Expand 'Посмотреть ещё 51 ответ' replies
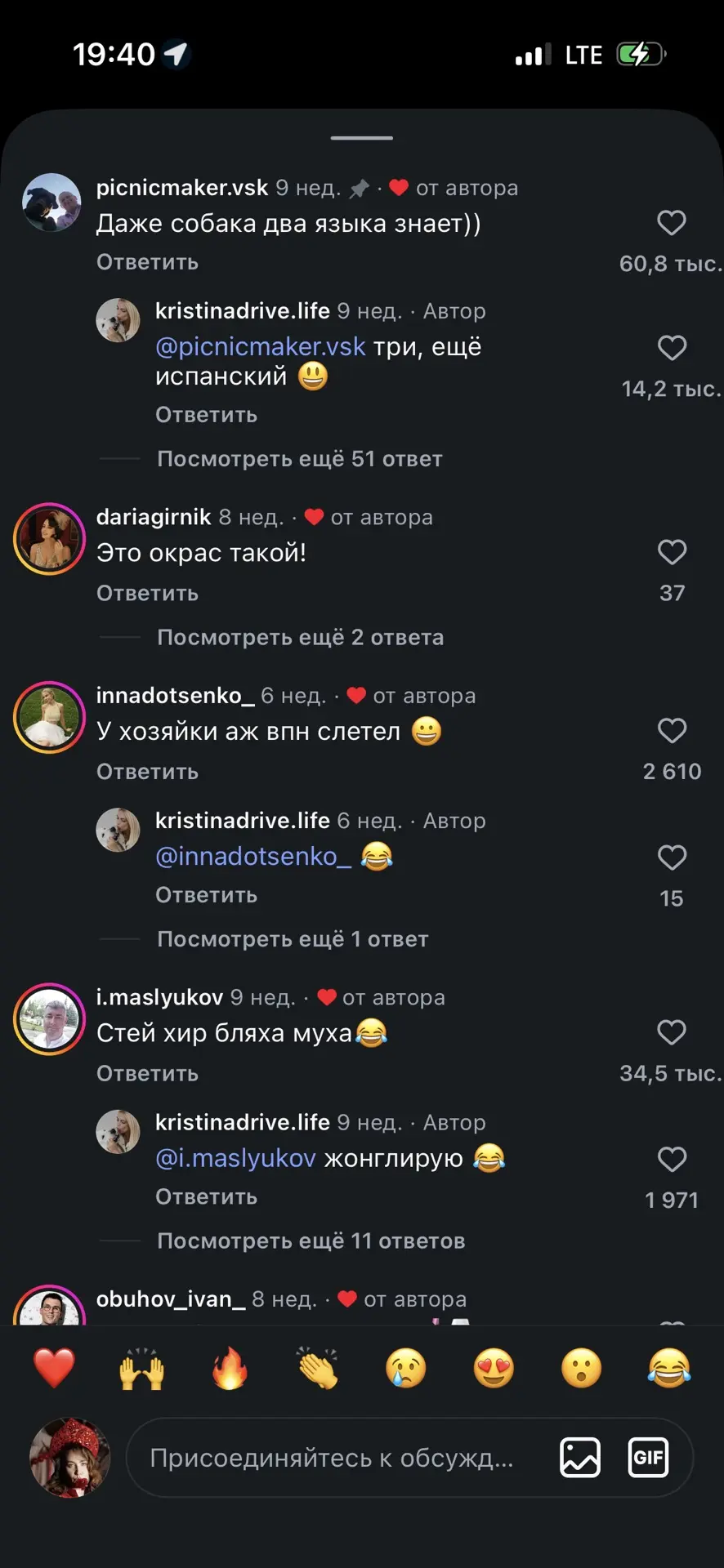This screenshot has width=724, height=1568. [x=299, y=459]
